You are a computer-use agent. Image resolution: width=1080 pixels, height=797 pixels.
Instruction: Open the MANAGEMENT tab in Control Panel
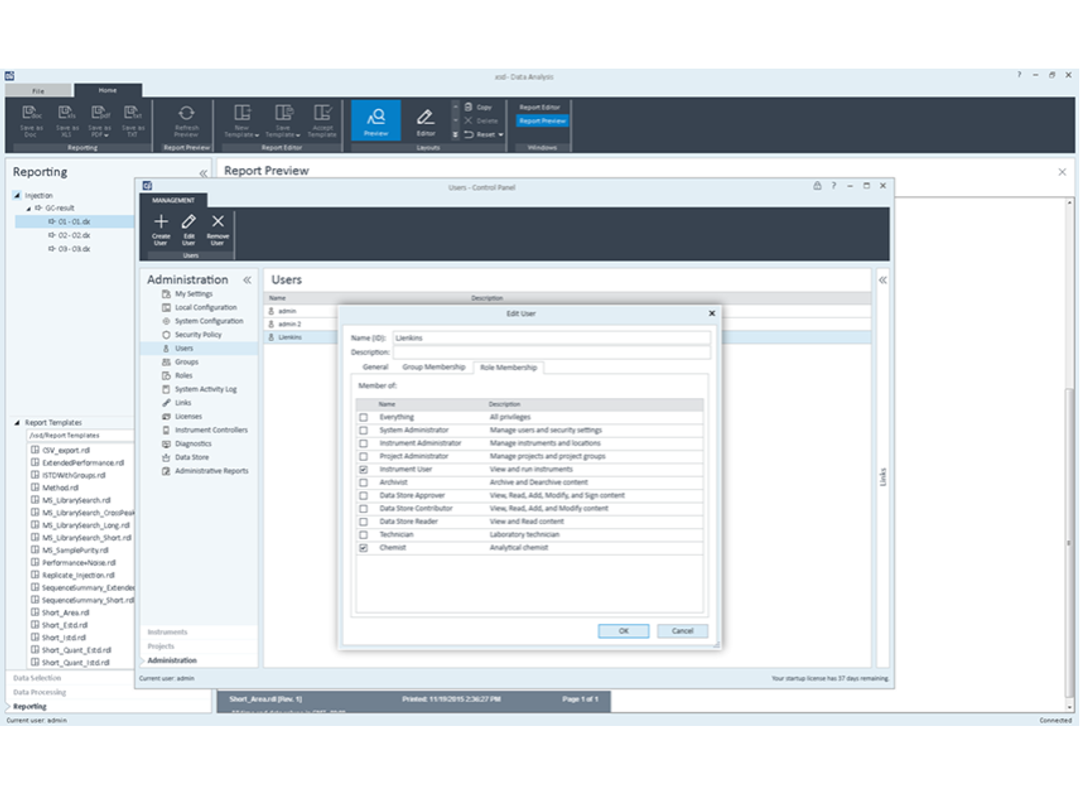coord(173,200)
